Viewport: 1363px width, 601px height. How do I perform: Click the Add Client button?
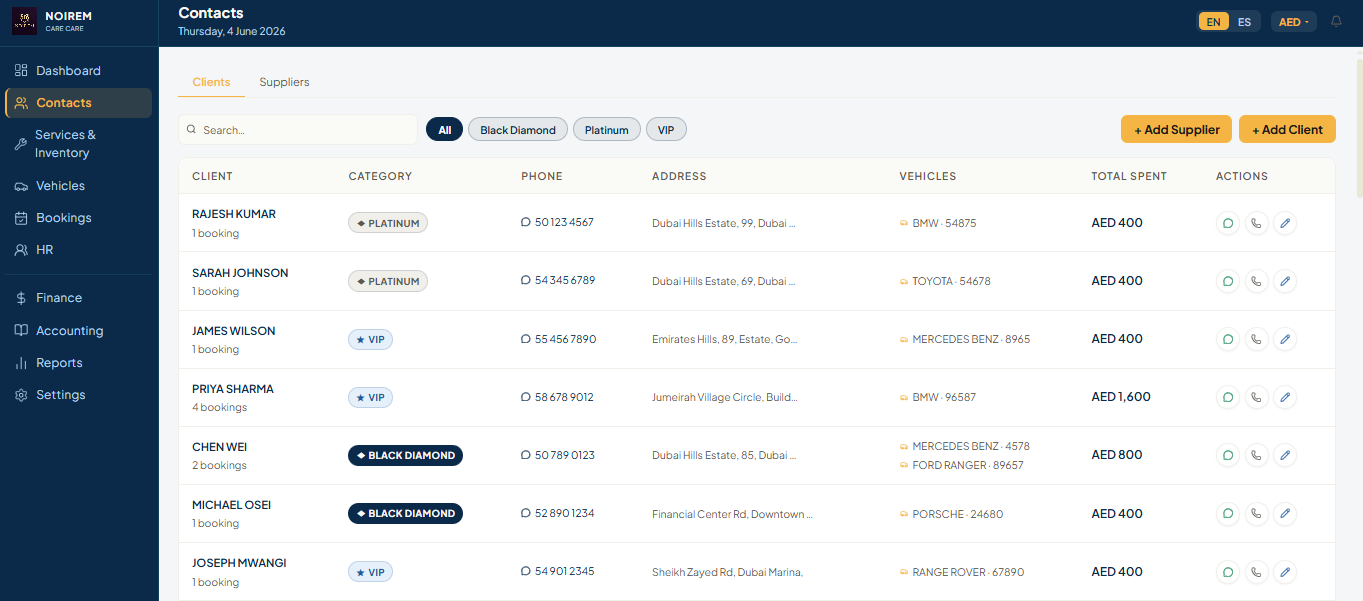click(1287, 129)
